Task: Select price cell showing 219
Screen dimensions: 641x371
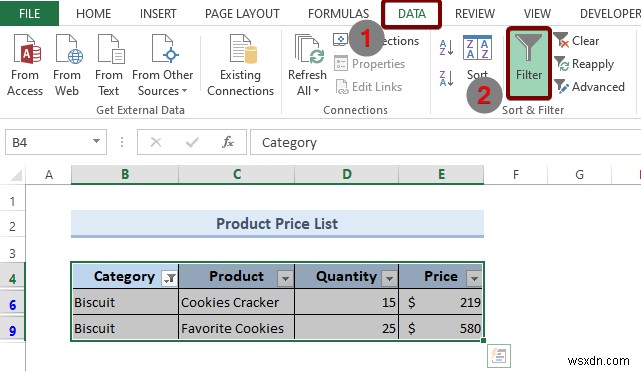Action: coord(441,302)
